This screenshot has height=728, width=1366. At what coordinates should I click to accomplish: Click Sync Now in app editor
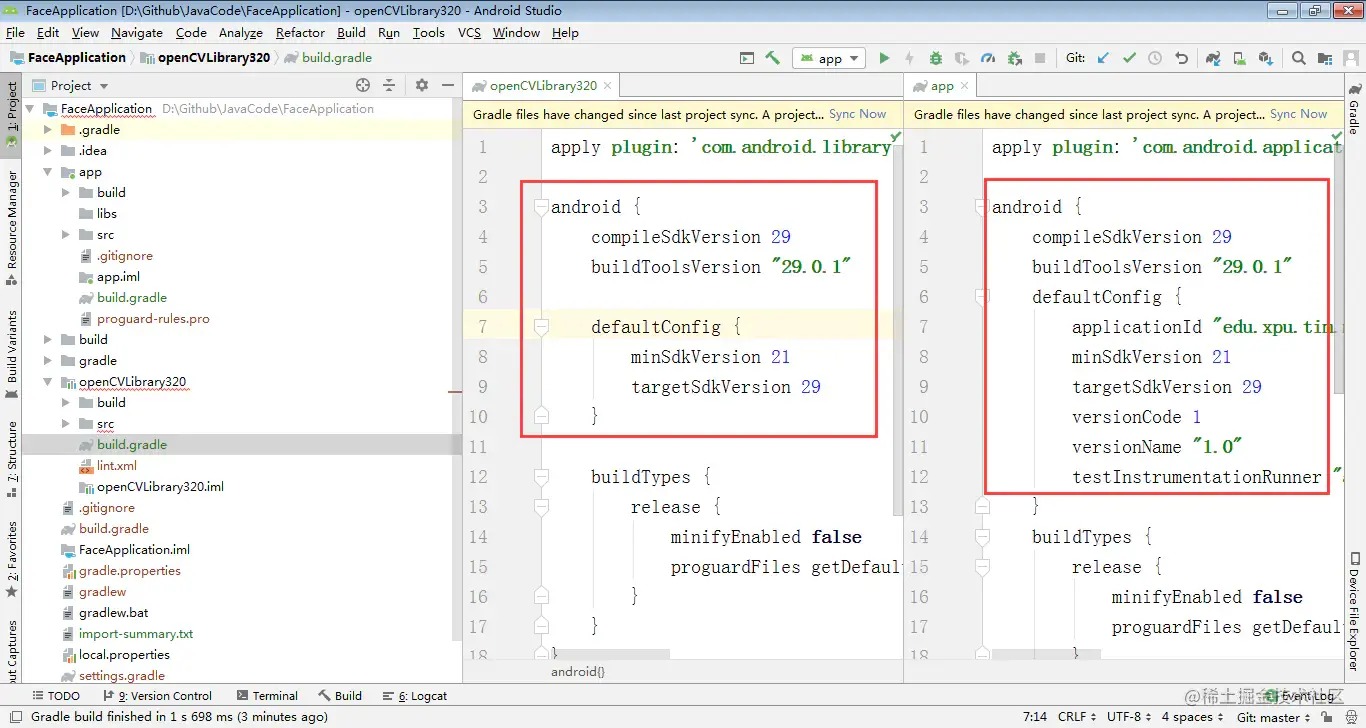point(1299,114)
